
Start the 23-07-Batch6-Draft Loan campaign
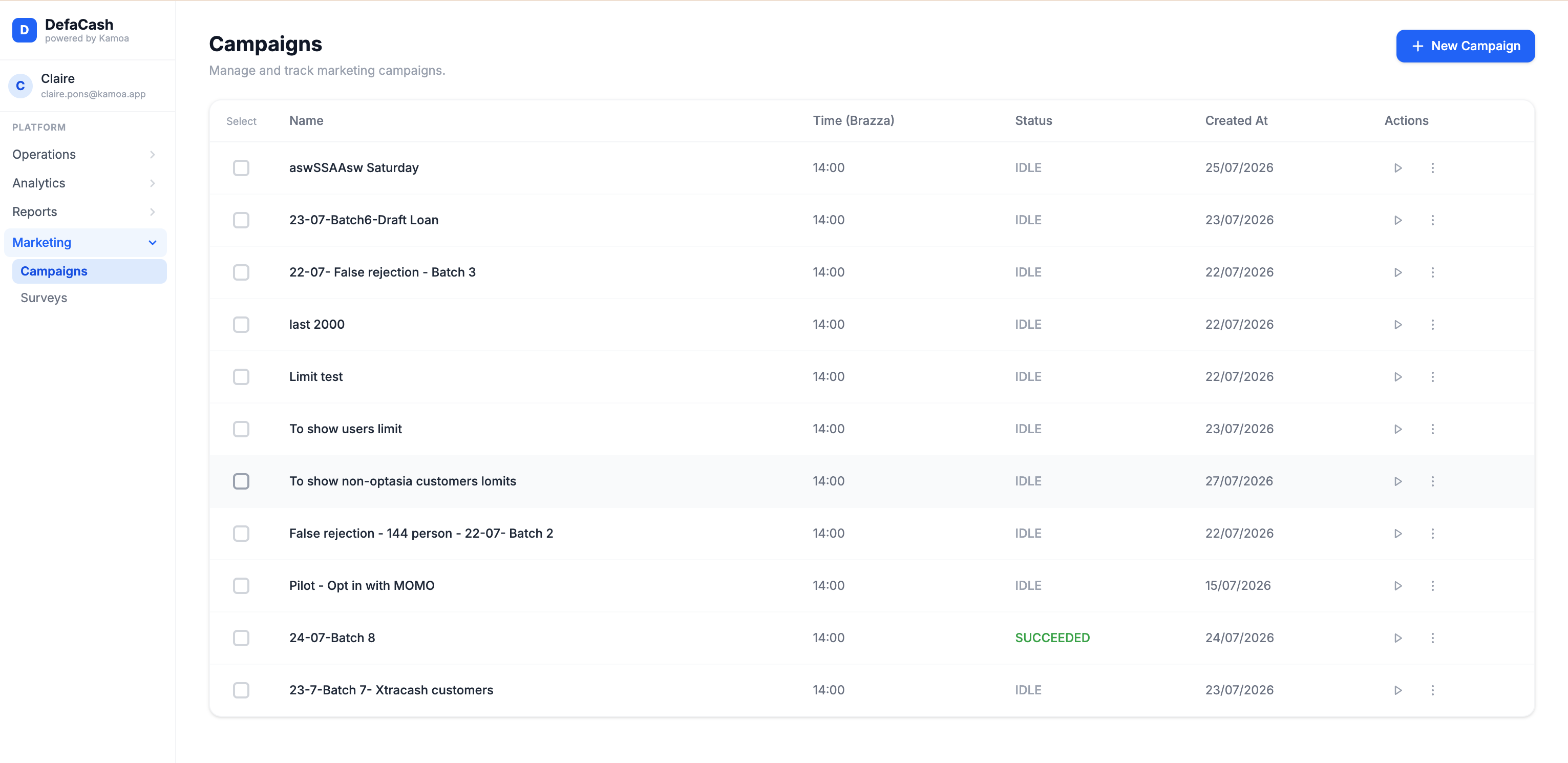[1397, 220]
